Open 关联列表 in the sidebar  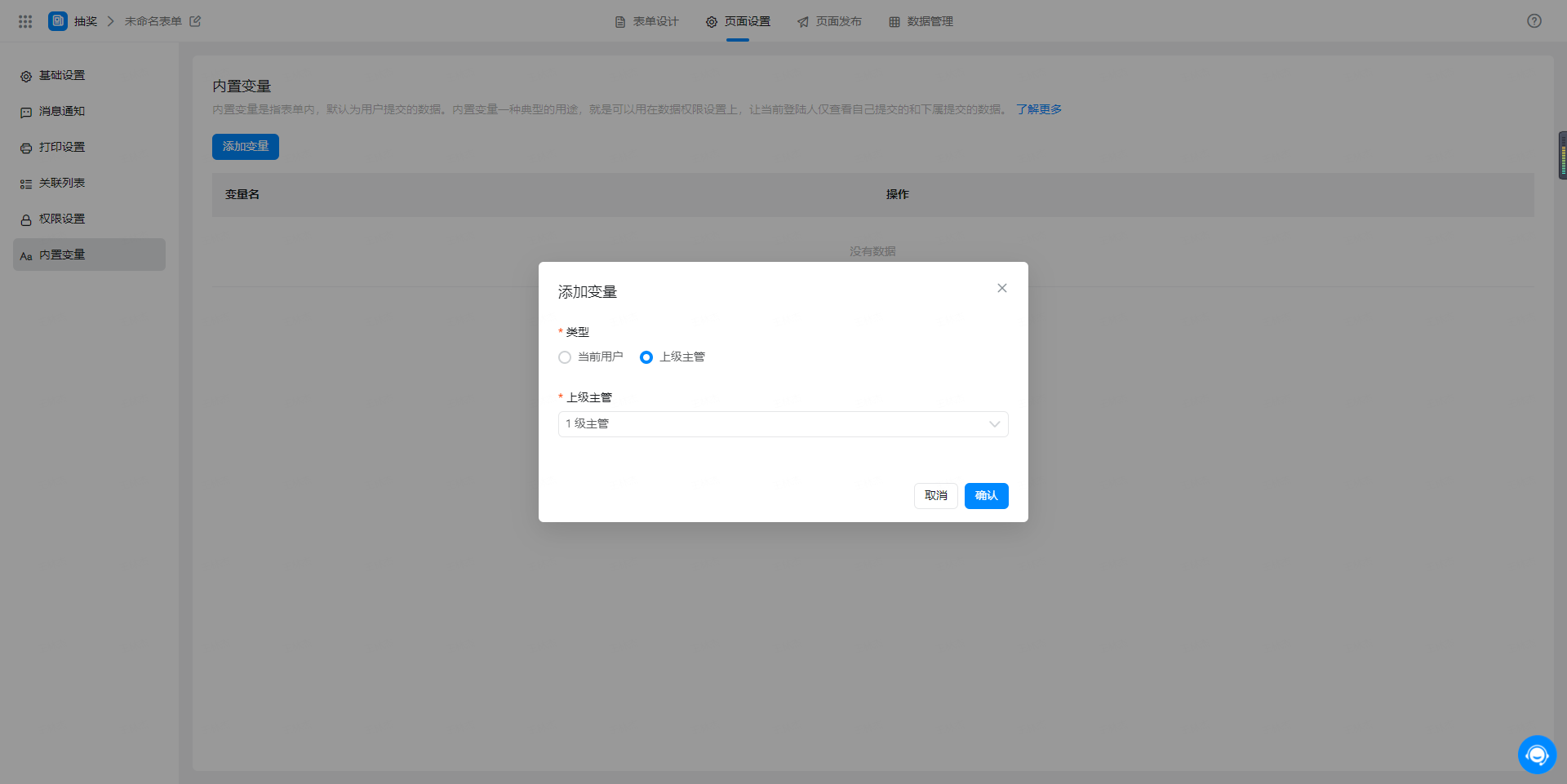[90, 183]
